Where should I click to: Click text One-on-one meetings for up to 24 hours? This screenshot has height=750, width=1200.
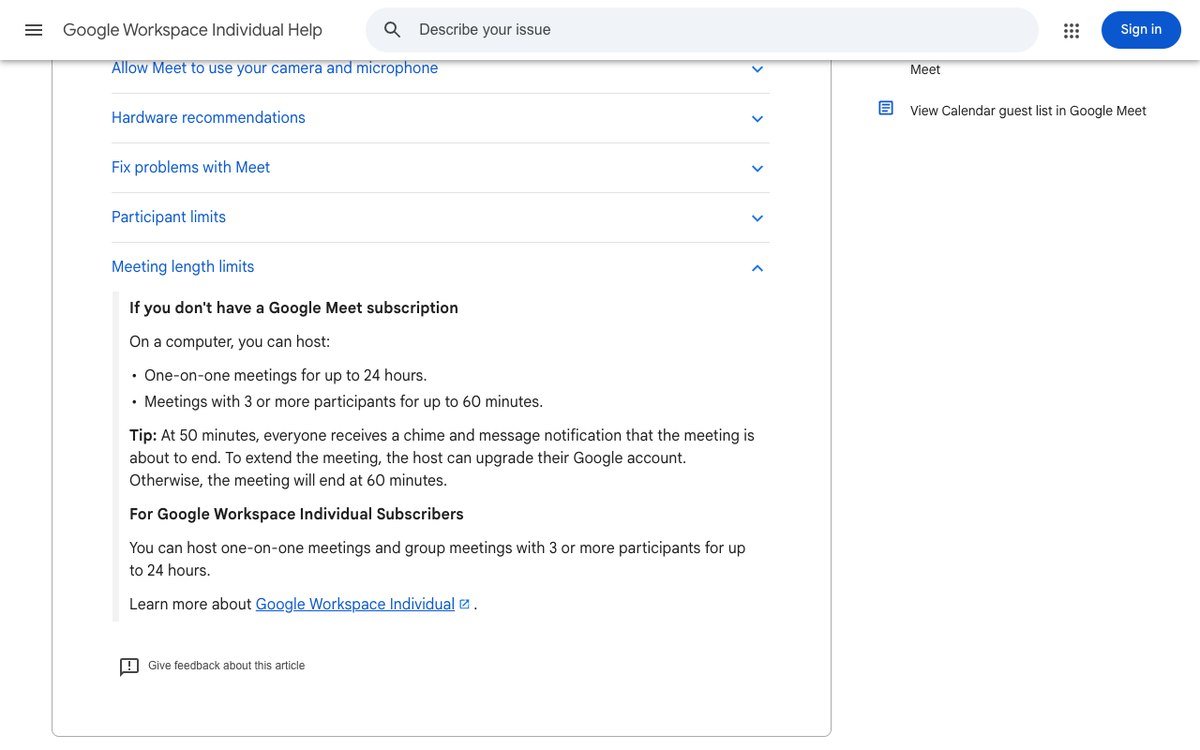pos(285,376)
